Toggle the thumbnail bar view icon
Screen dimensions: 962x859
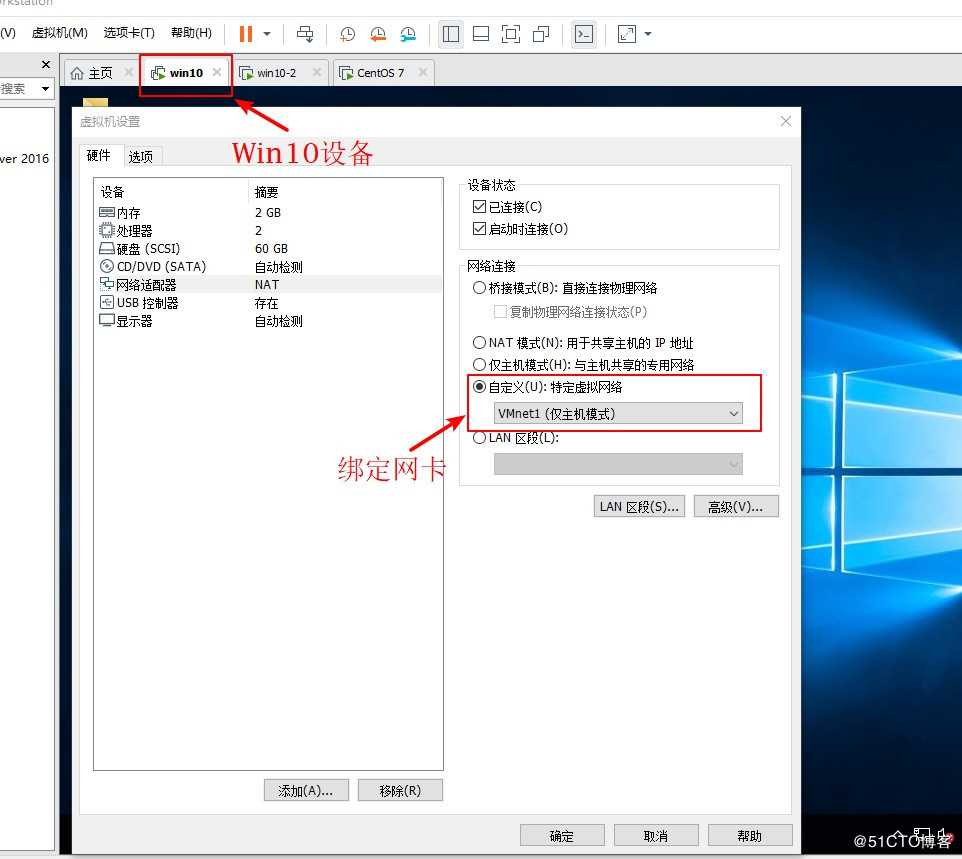click(481, 34)
